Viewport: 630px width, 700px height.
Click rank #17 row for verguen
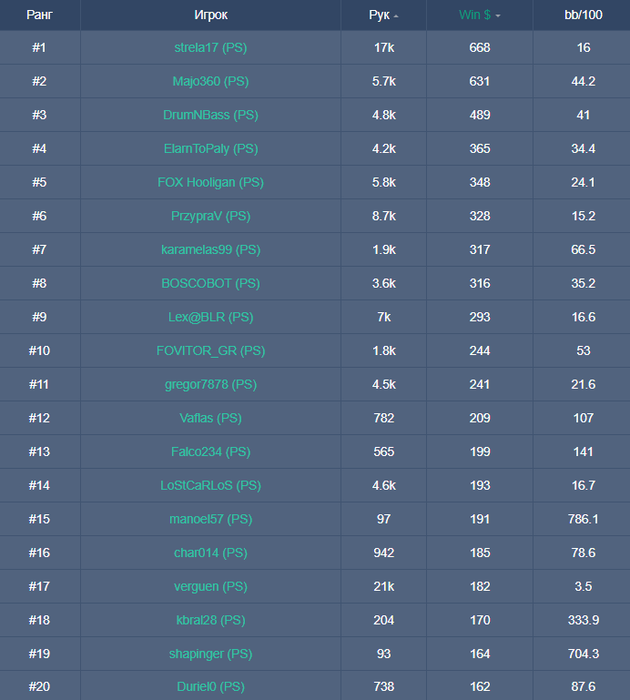pos(315,586)
